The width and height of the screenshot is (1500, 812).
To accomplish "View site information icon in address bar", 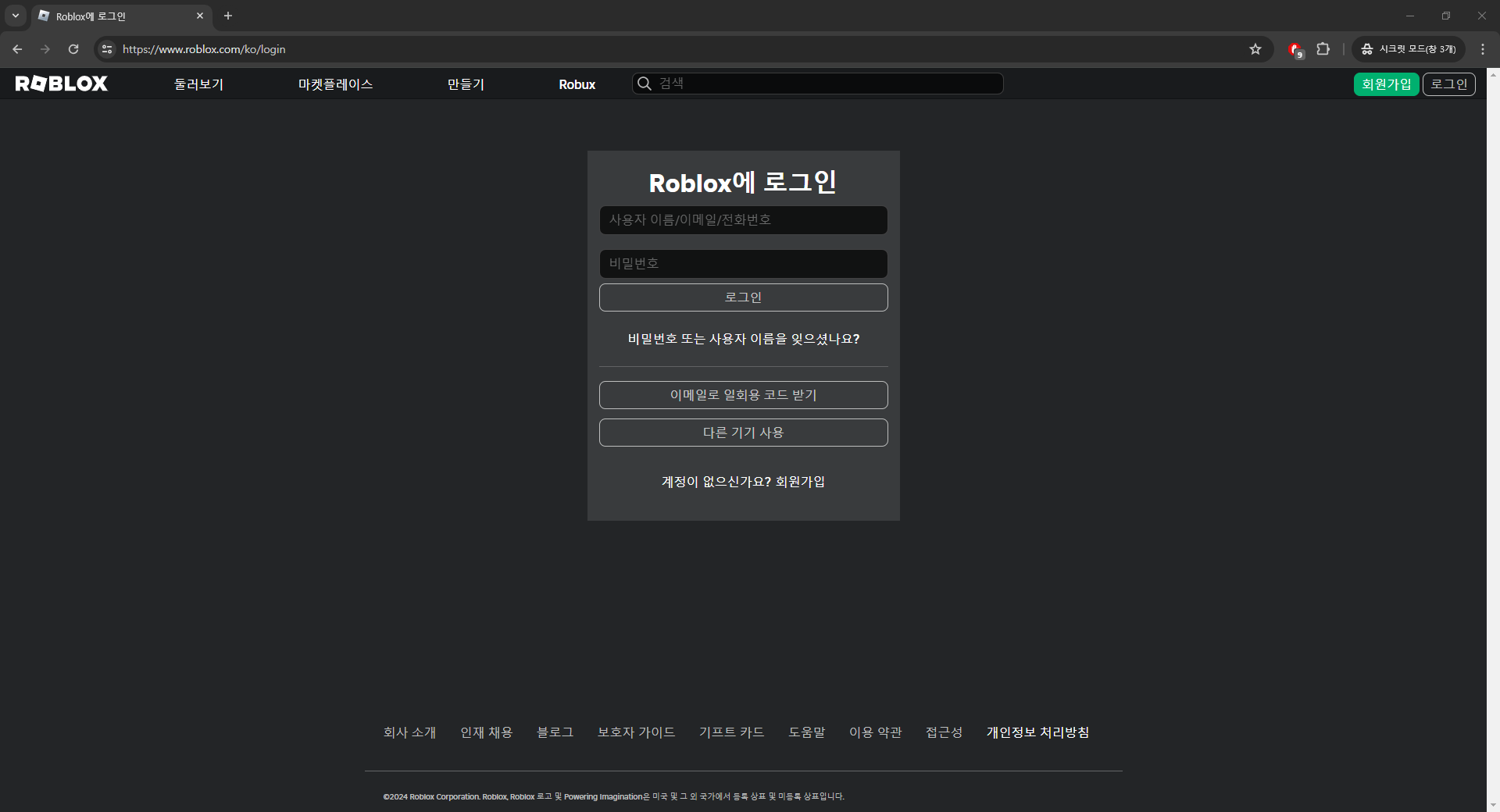I will tap(107, 49).
